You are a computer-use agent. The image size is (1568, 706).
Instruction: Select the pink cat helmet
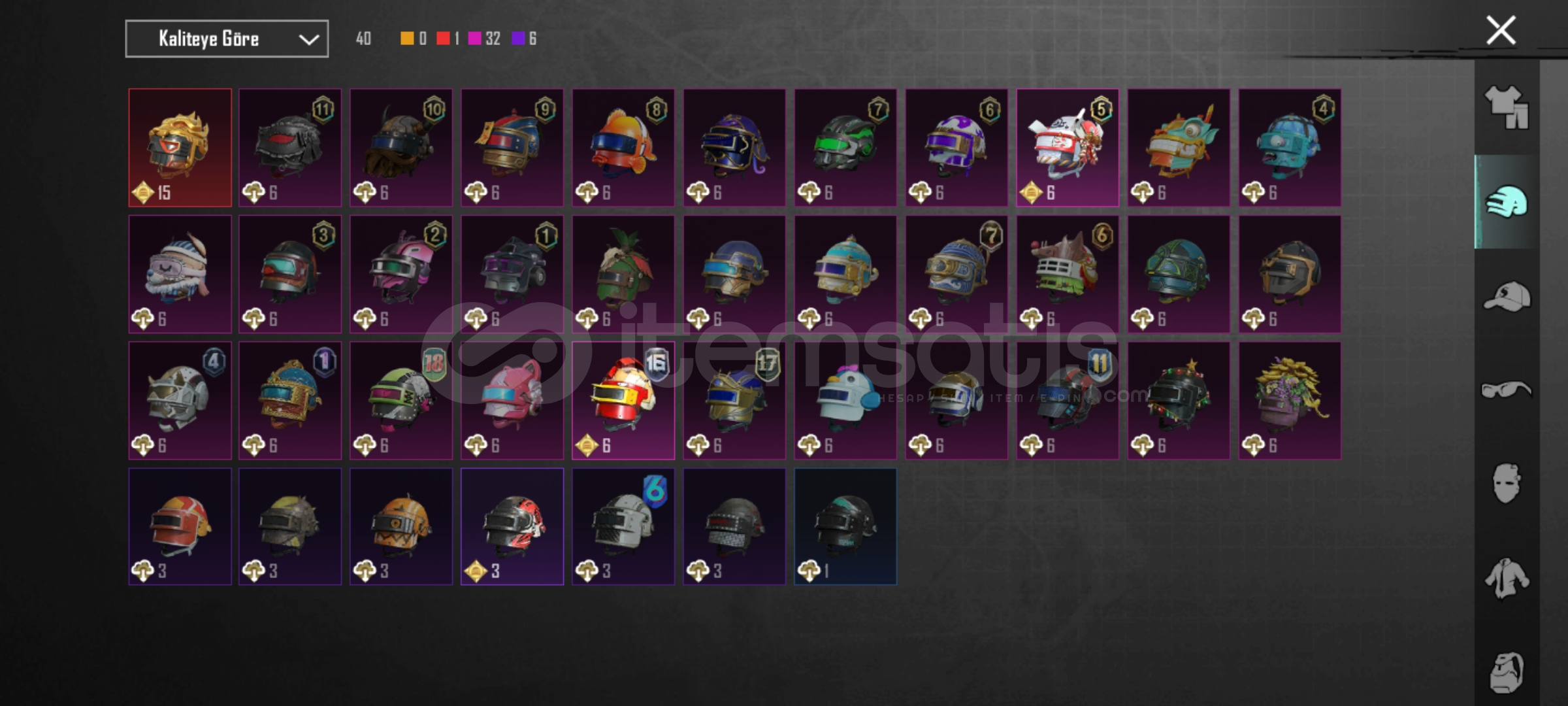512,400
